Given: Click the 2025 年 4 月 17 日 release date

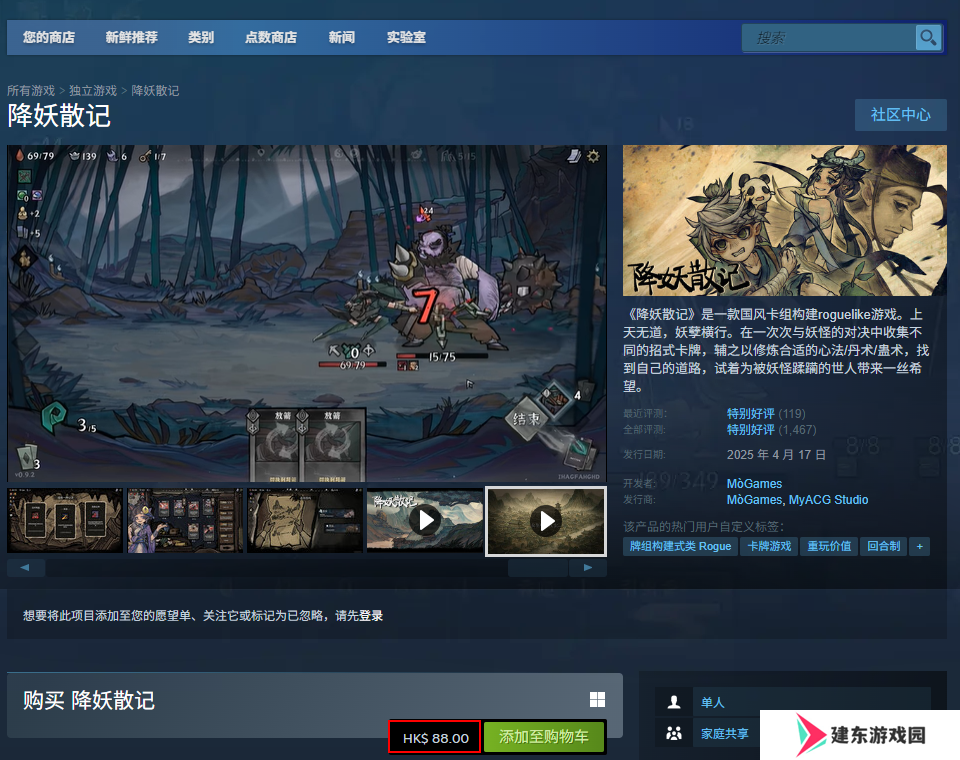Looking at the screenshot, I should pos(776,454).
